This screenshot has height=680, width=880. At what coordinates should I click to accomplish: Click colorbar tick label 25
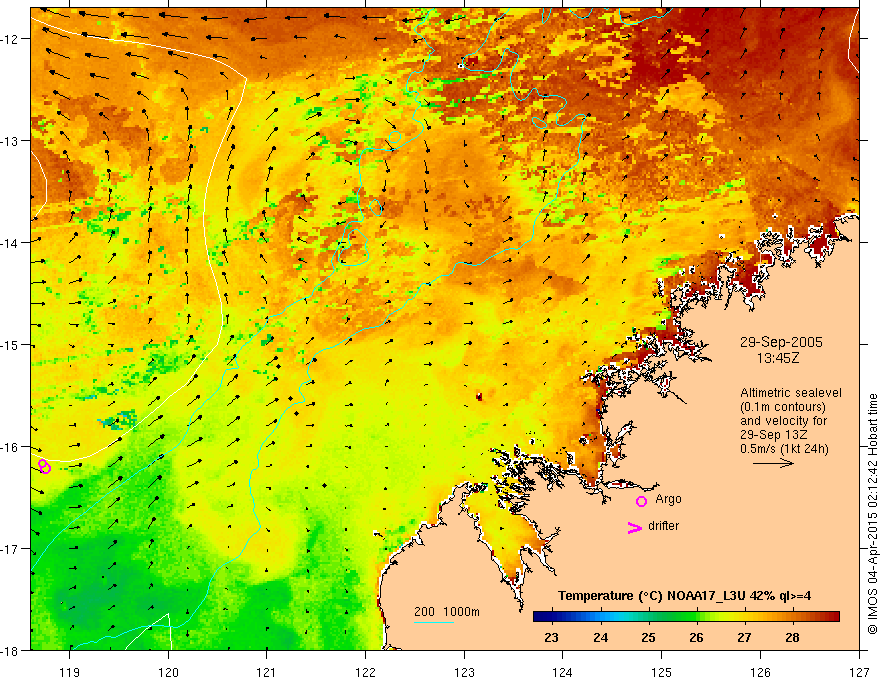coord(648,637)
